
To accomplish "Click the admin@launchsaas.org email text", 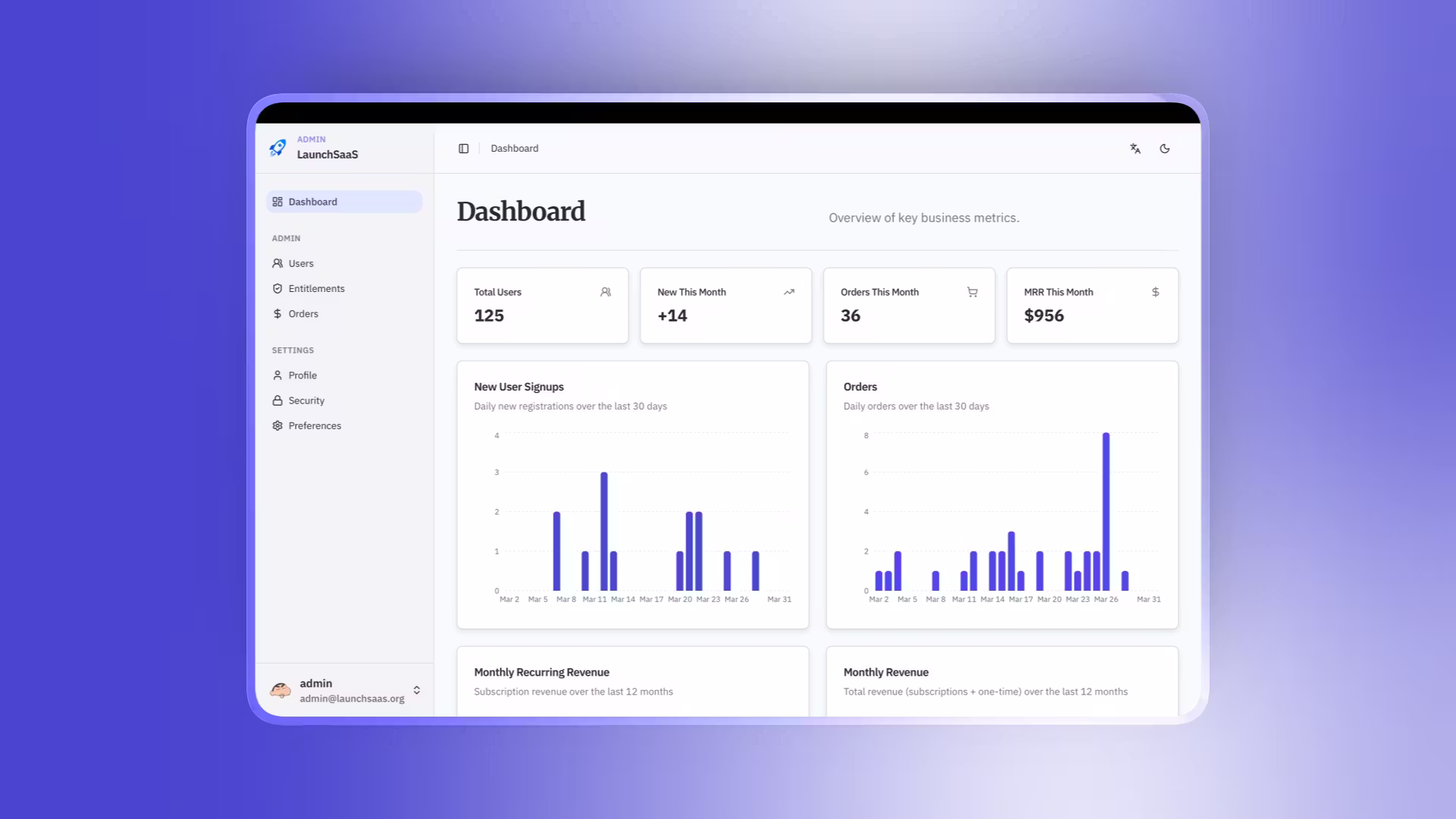I will pos(351,698).
